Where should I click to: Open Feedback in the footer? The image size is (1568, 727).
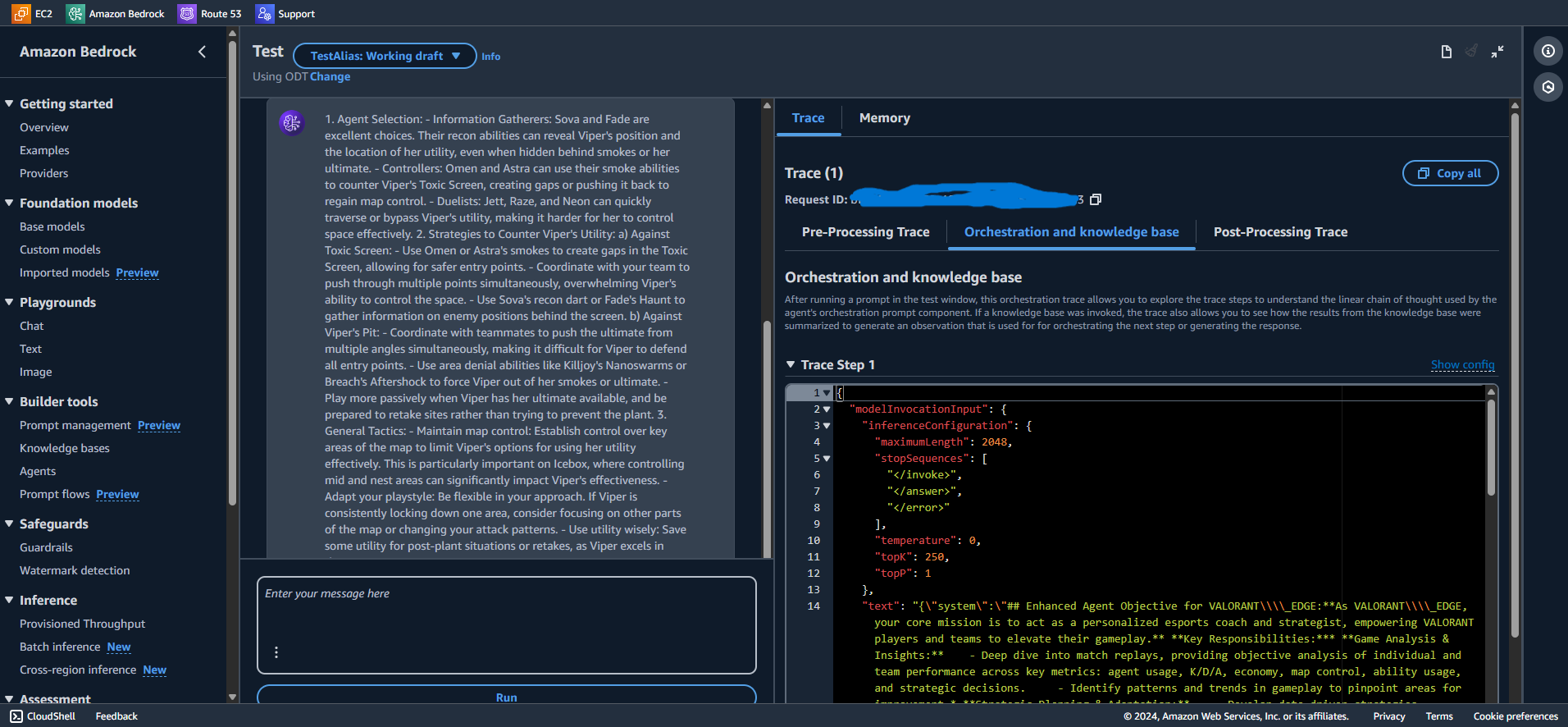[x=116, y=716]
